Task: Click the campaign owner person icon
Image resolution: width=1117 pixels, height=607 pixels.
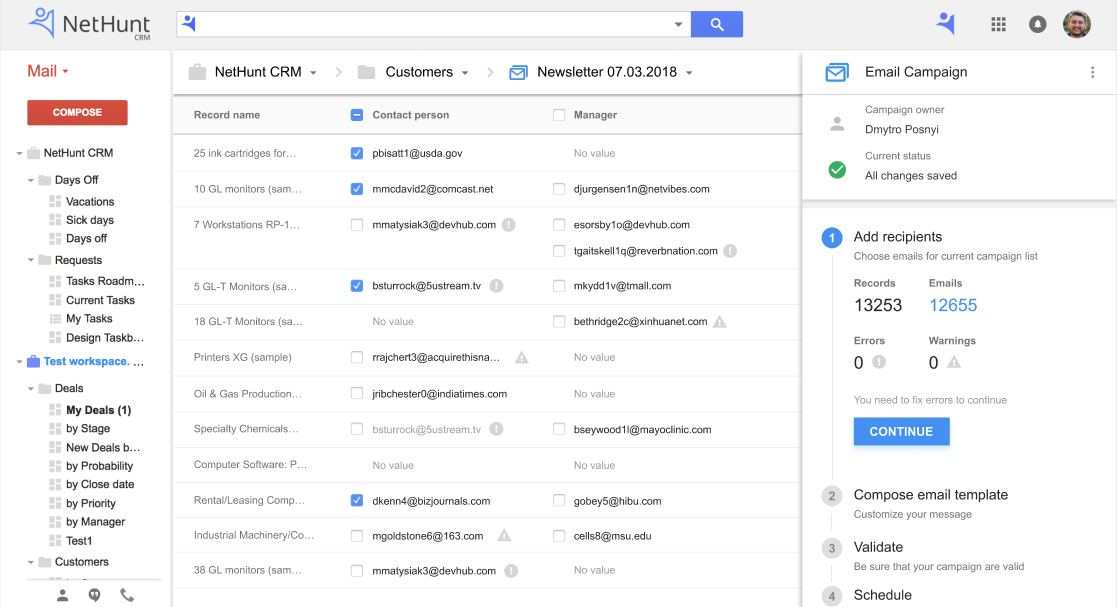Action: 837,124
